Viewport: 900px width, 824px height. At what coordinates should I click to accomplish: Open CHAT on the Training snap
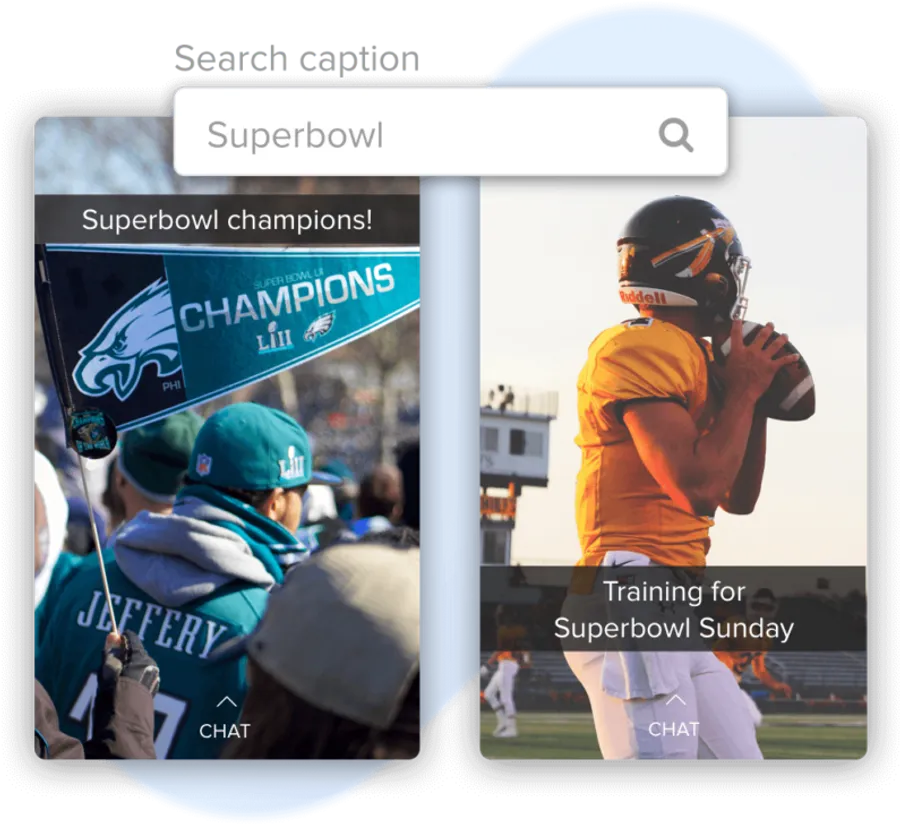click(674, 729)
